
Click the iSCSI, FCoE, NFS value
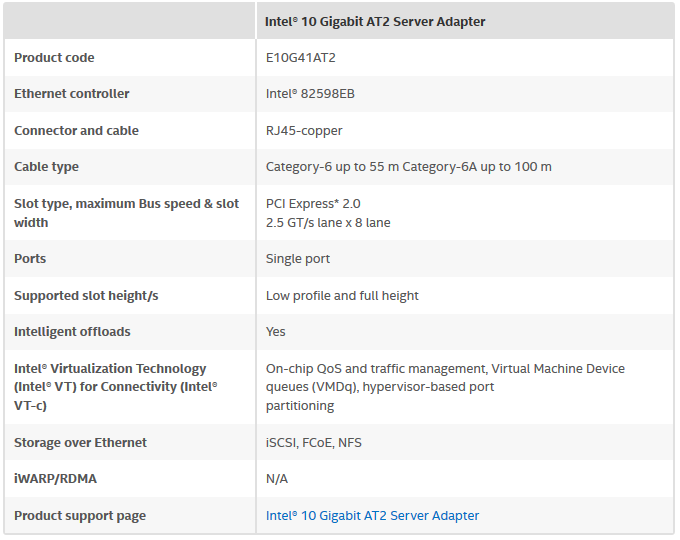(x=314, y=442)
